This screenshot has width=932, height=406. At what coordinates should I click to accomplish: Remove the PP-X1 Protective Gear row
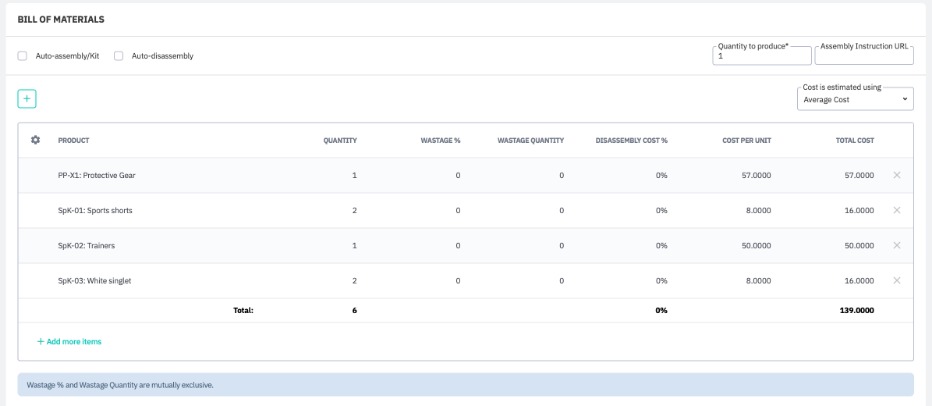pos(896,175)
